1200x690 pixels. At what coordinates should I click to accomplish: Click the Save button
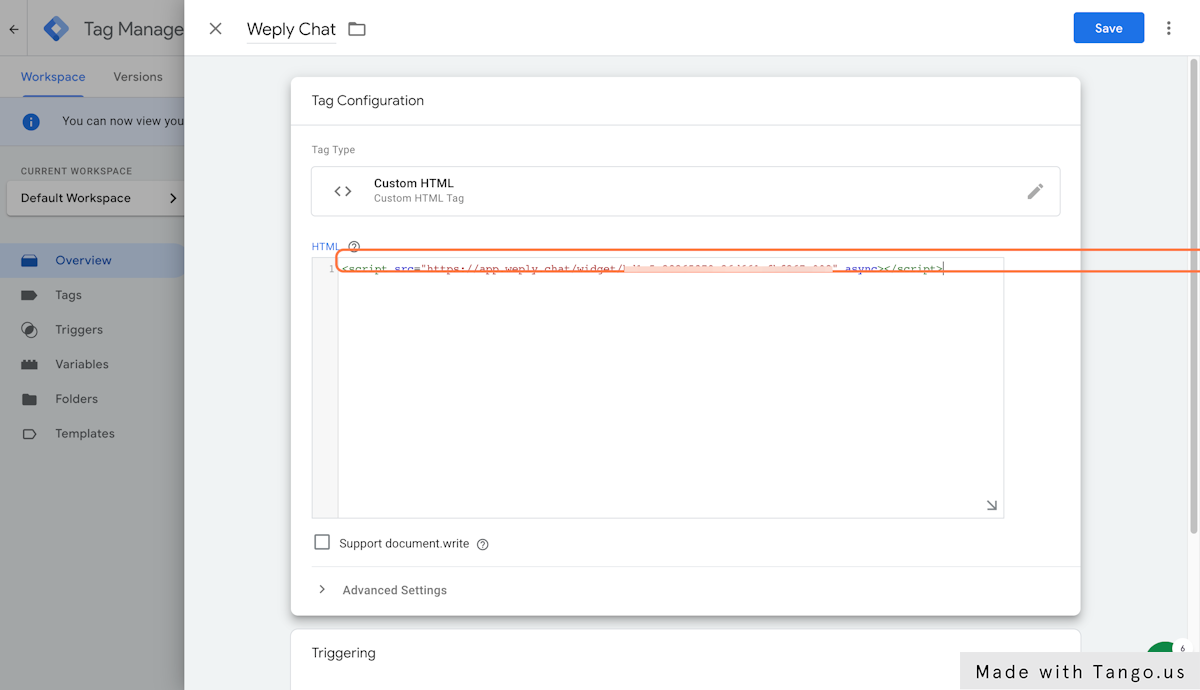click(1109, 28)
